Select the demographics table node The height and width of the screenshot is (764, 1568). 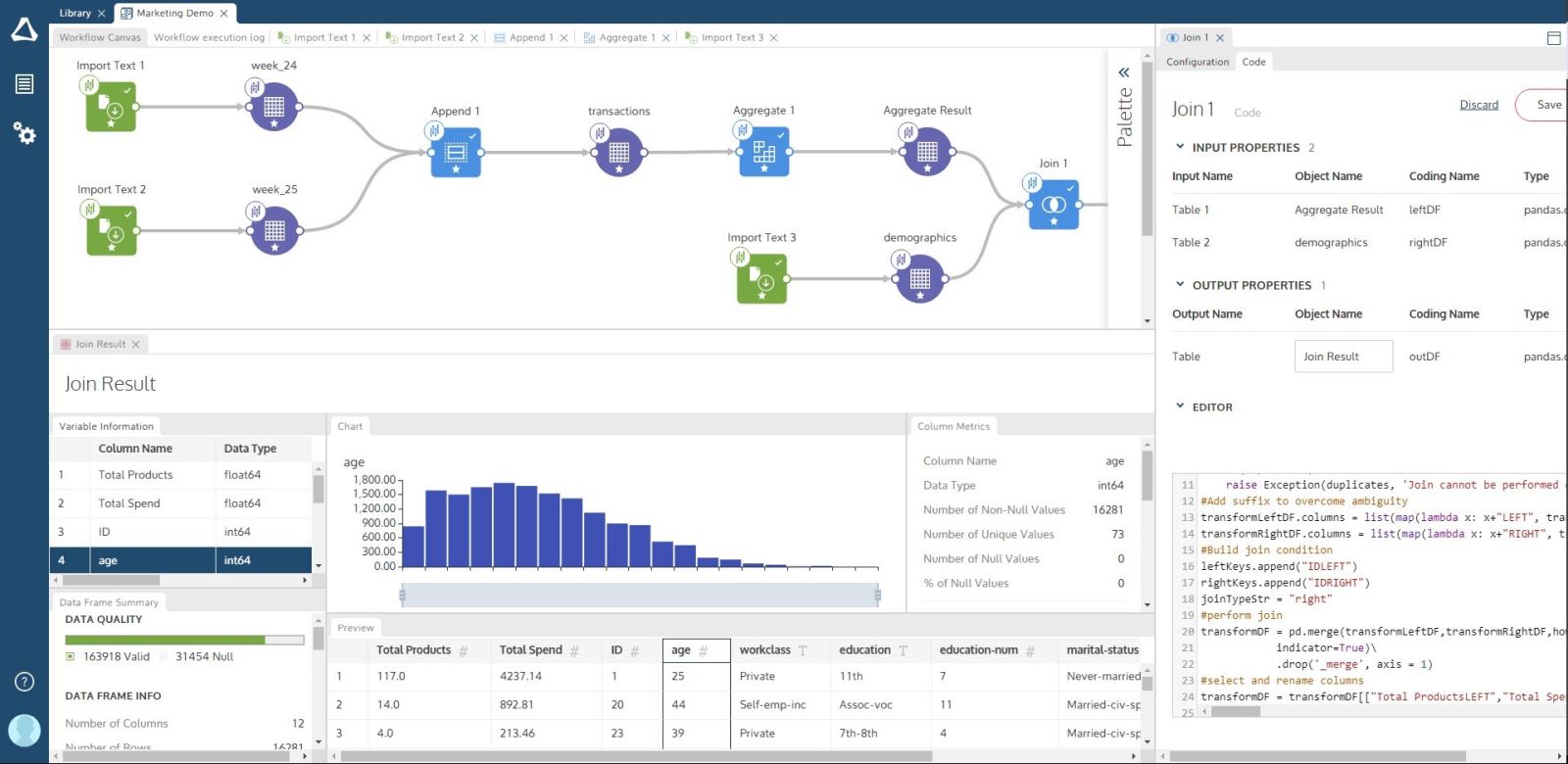pyautogui.click(x=919, y=279)
